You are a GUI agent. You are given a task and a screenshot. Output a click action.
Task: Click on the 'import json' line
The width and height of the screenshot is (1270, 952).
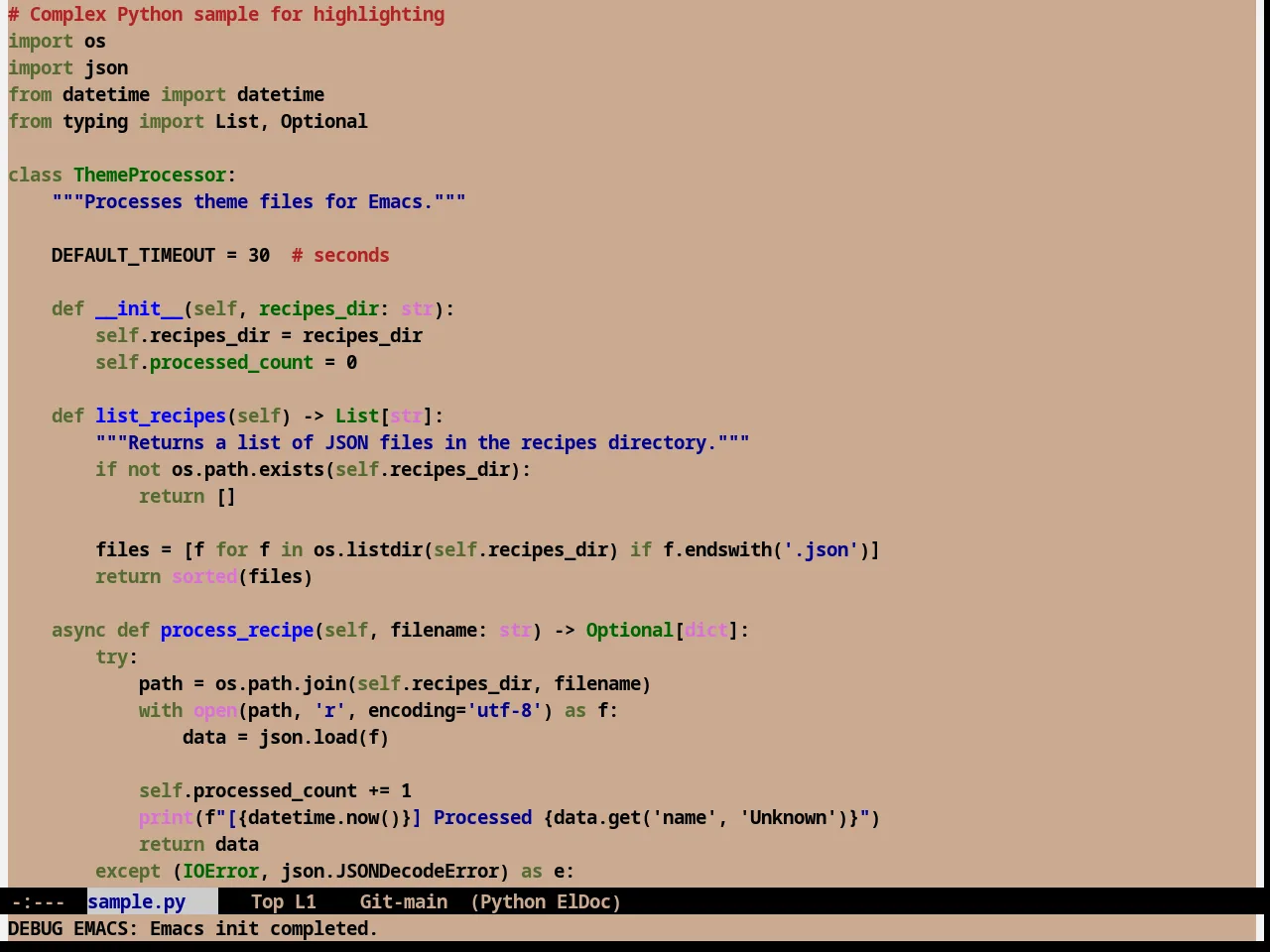pos(68,67)
